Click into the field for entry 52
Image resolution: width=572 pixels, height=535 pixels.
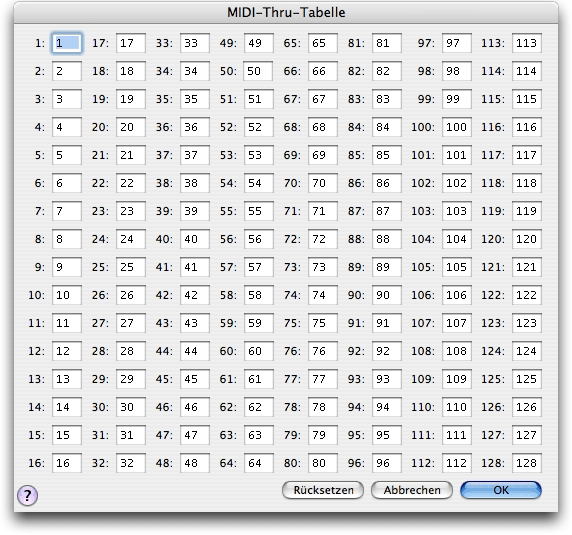[259, 127]
